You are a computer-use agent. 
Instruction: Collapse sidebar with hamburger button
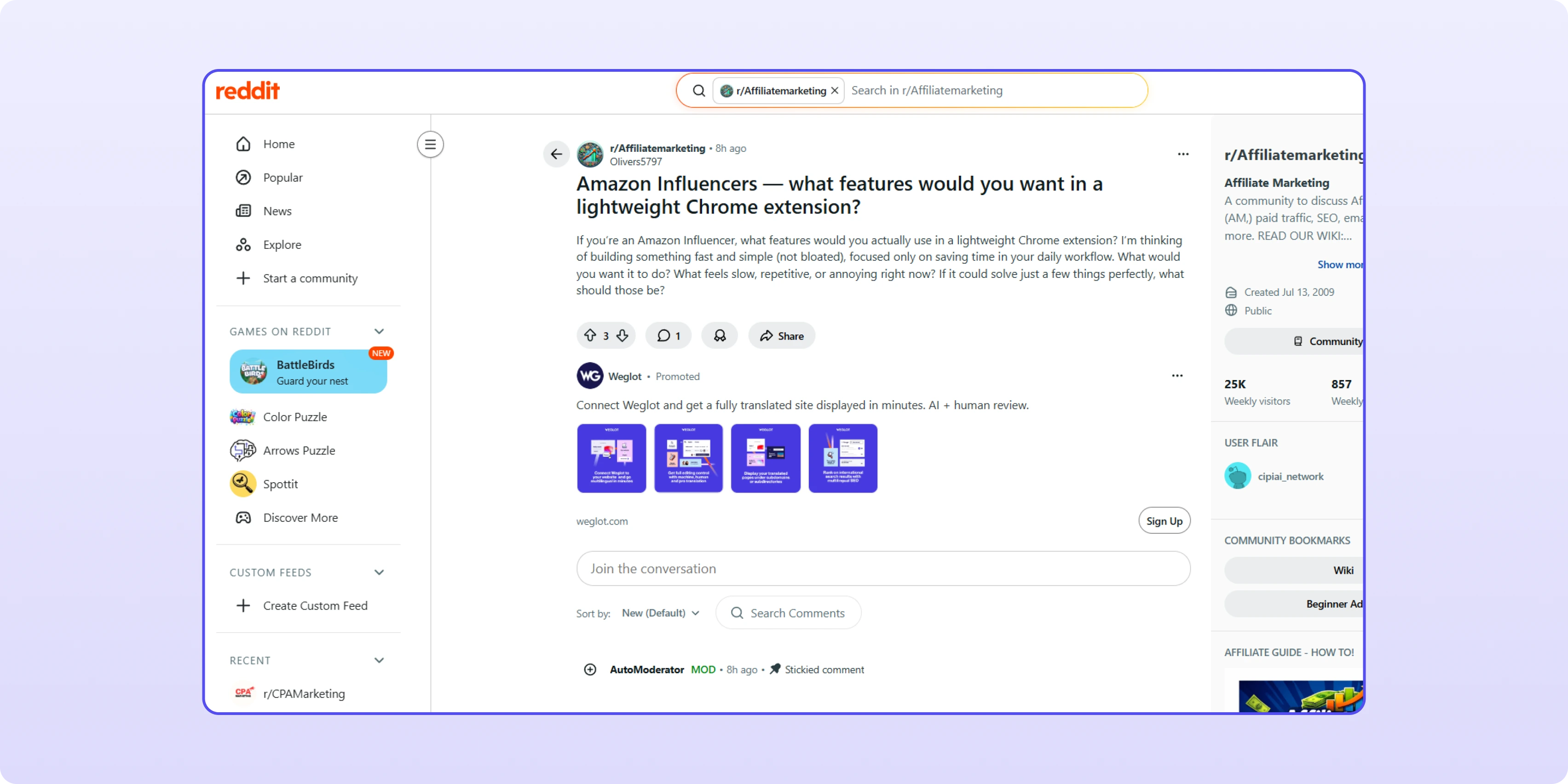click(430, 144)
